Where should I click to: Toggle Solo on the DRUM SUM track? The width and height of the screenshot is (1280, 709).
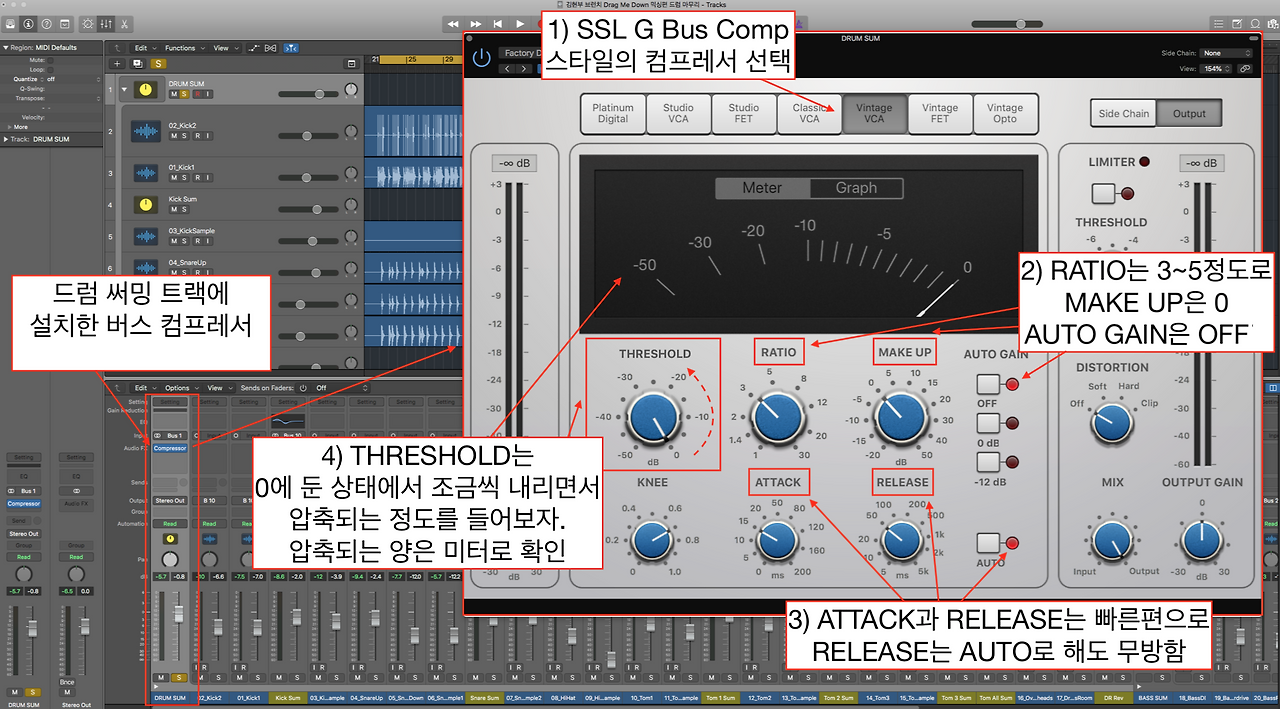tap(184, 94)
